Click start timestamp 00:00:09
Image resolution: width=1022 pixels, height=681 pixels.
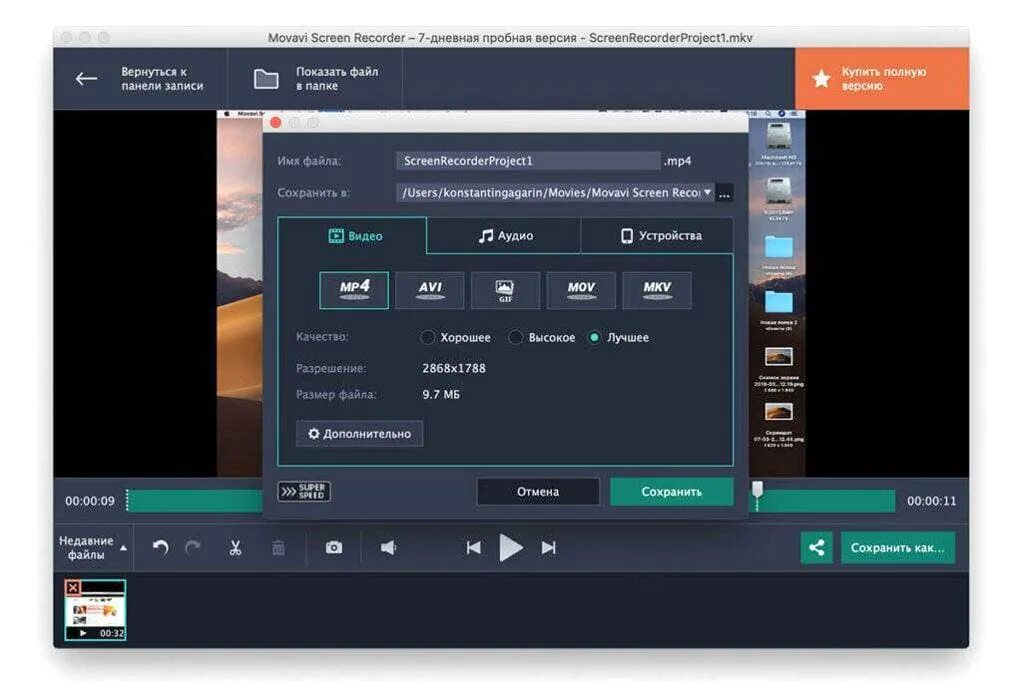90,501
